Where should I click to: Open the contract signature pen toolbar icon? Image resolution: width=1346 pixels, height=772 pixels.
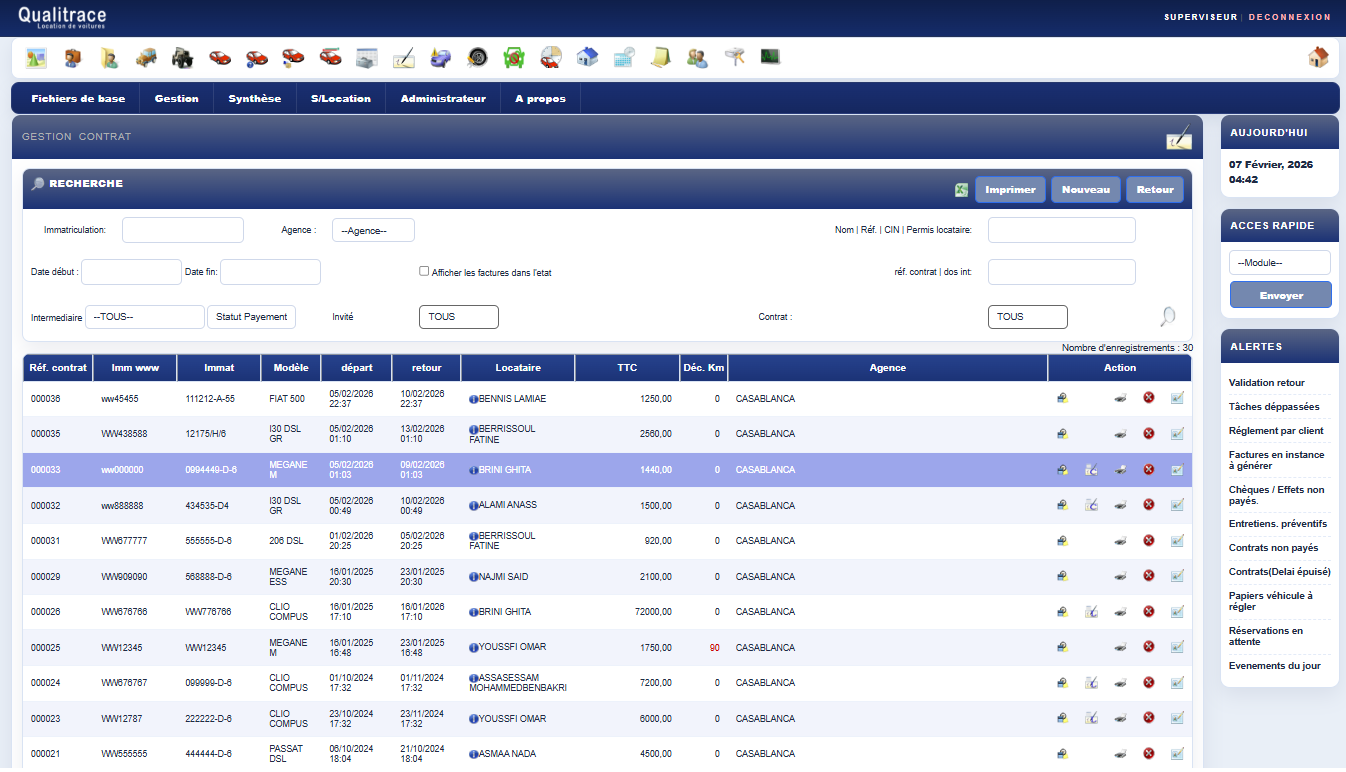click(x=404, y=58)
